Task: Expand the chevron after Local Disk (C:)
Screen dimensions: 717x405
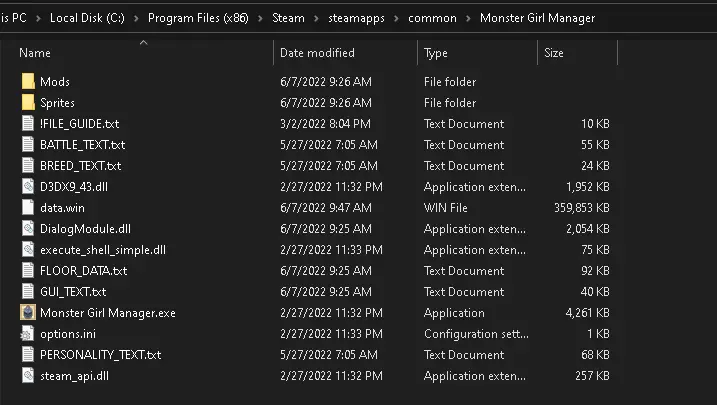Action: click(x=136, y=18)
